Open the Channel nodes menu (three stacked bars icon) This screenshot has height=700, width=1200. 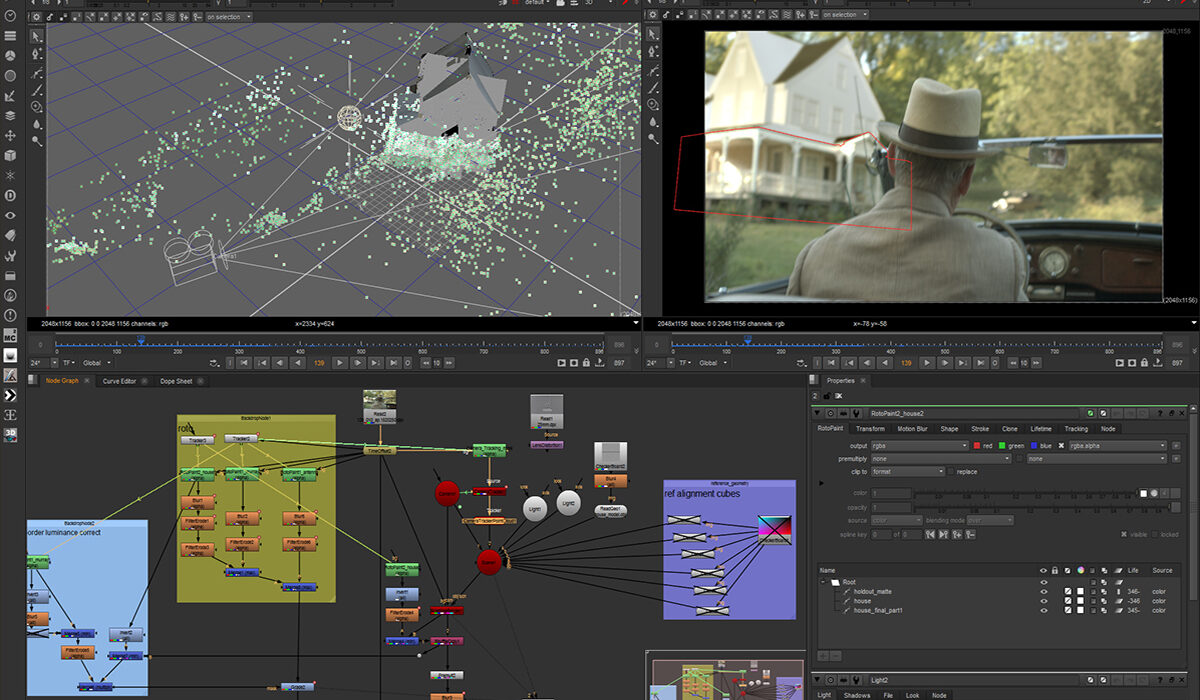pos(10,35)
